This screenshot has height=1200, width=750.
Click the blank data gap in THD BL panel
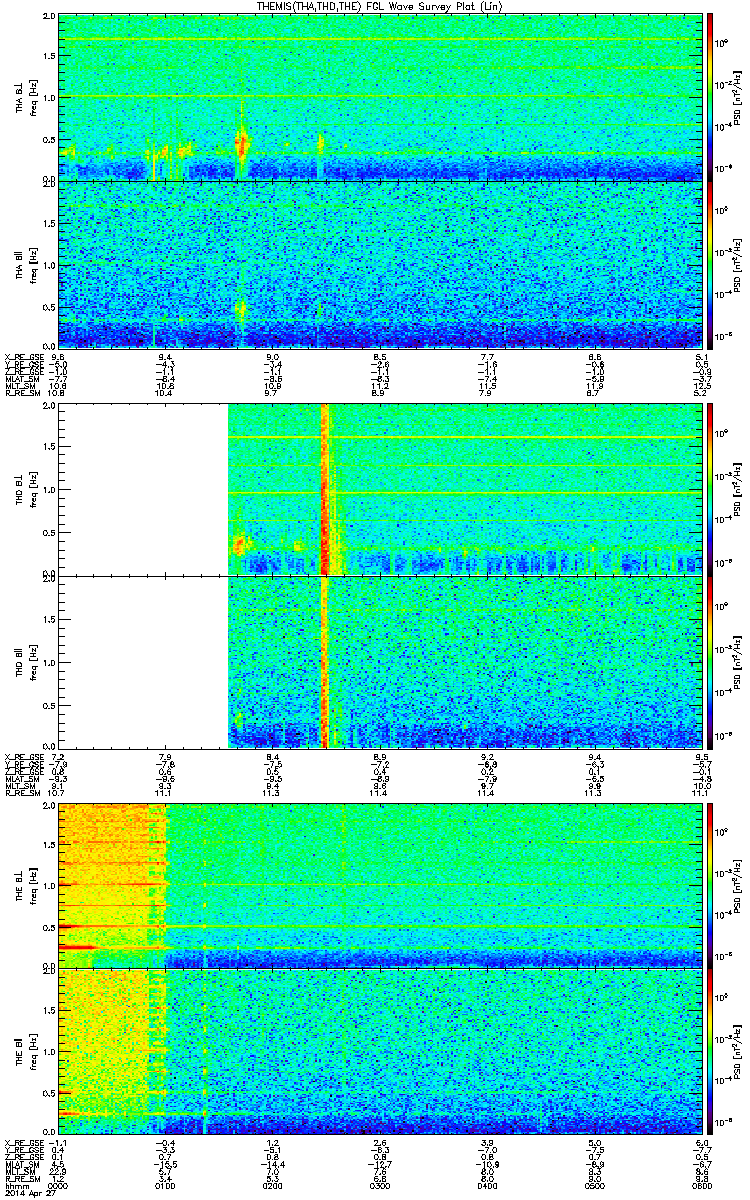pyautogui.click(x=144, y=488)
